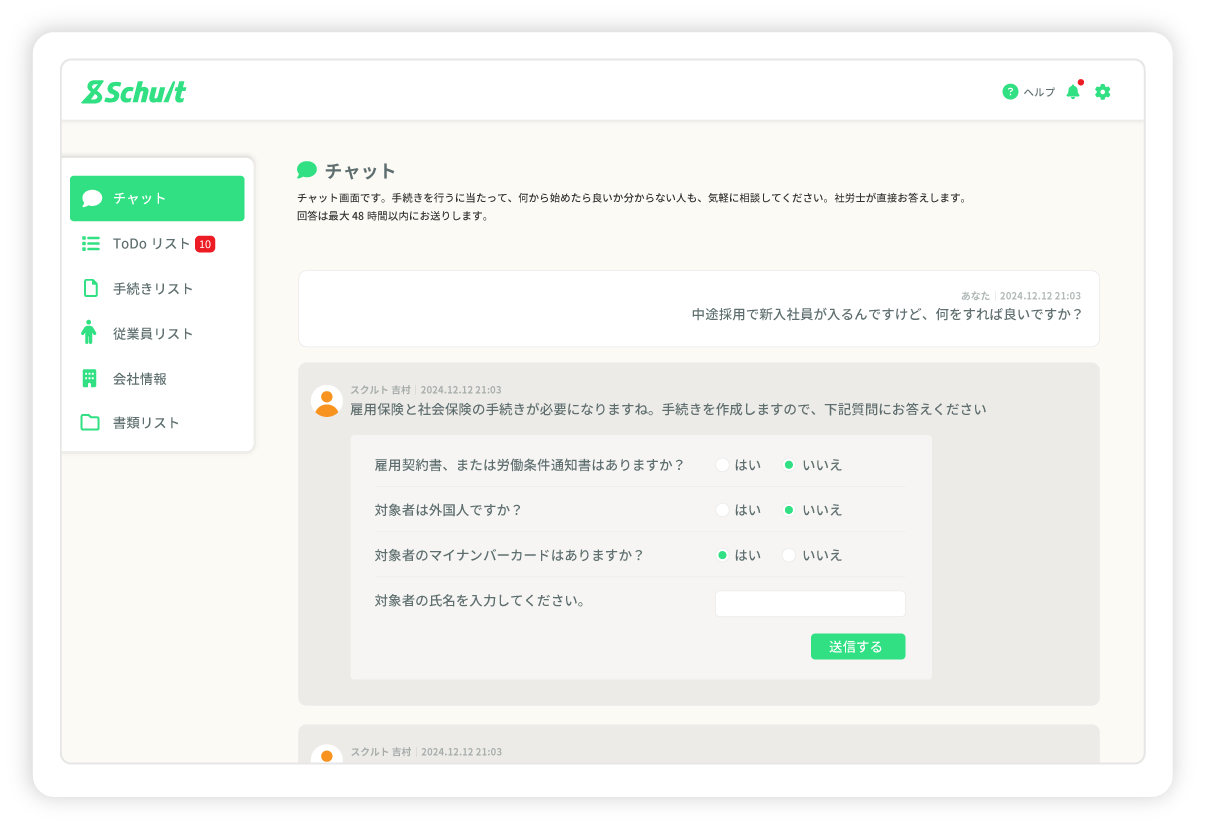This screenshot has height=829, width=1205.
Task: Click the person icon beside 従業員リスト
Action: point(90,333)
